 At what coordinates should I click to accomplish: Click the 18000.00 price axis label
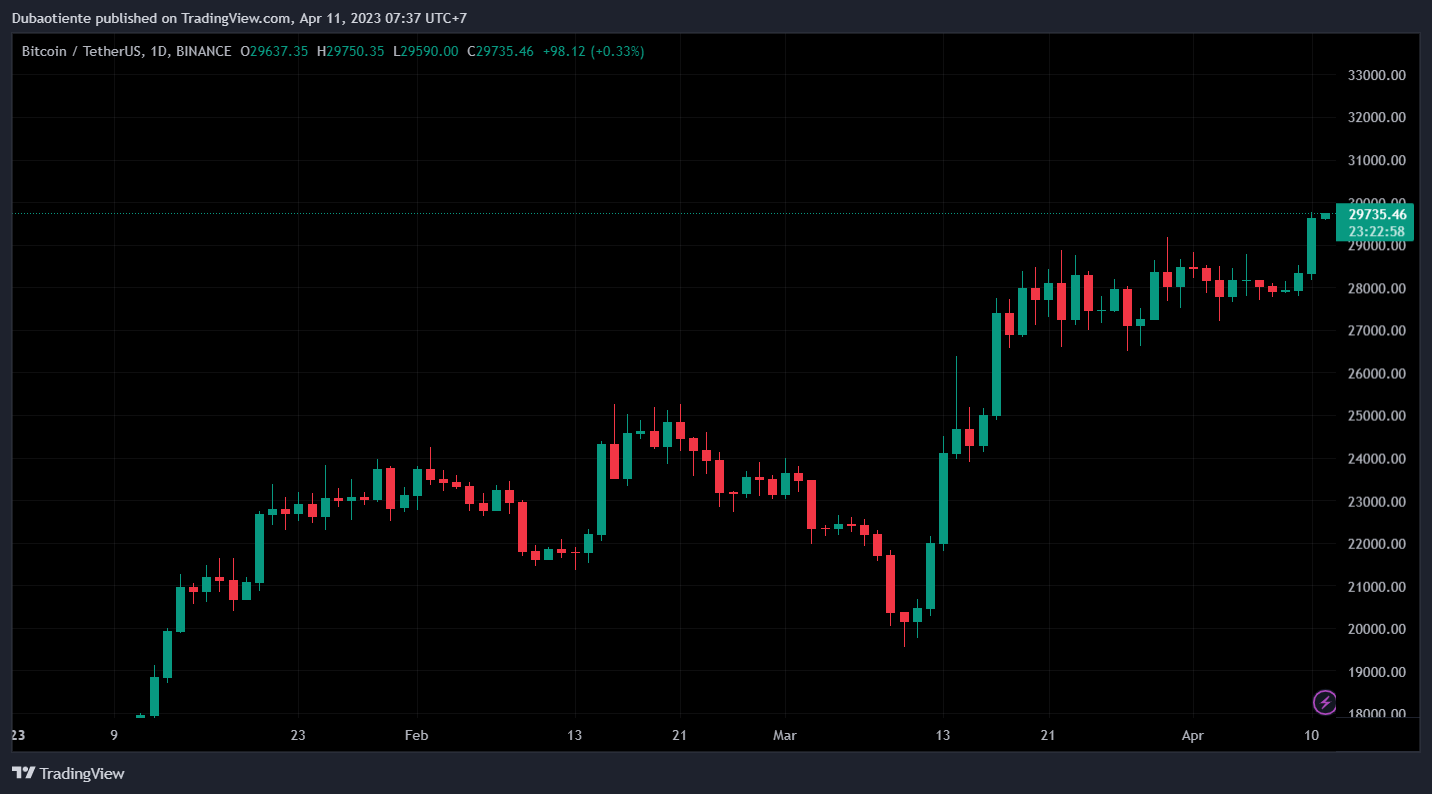[x=1377, y=714]
